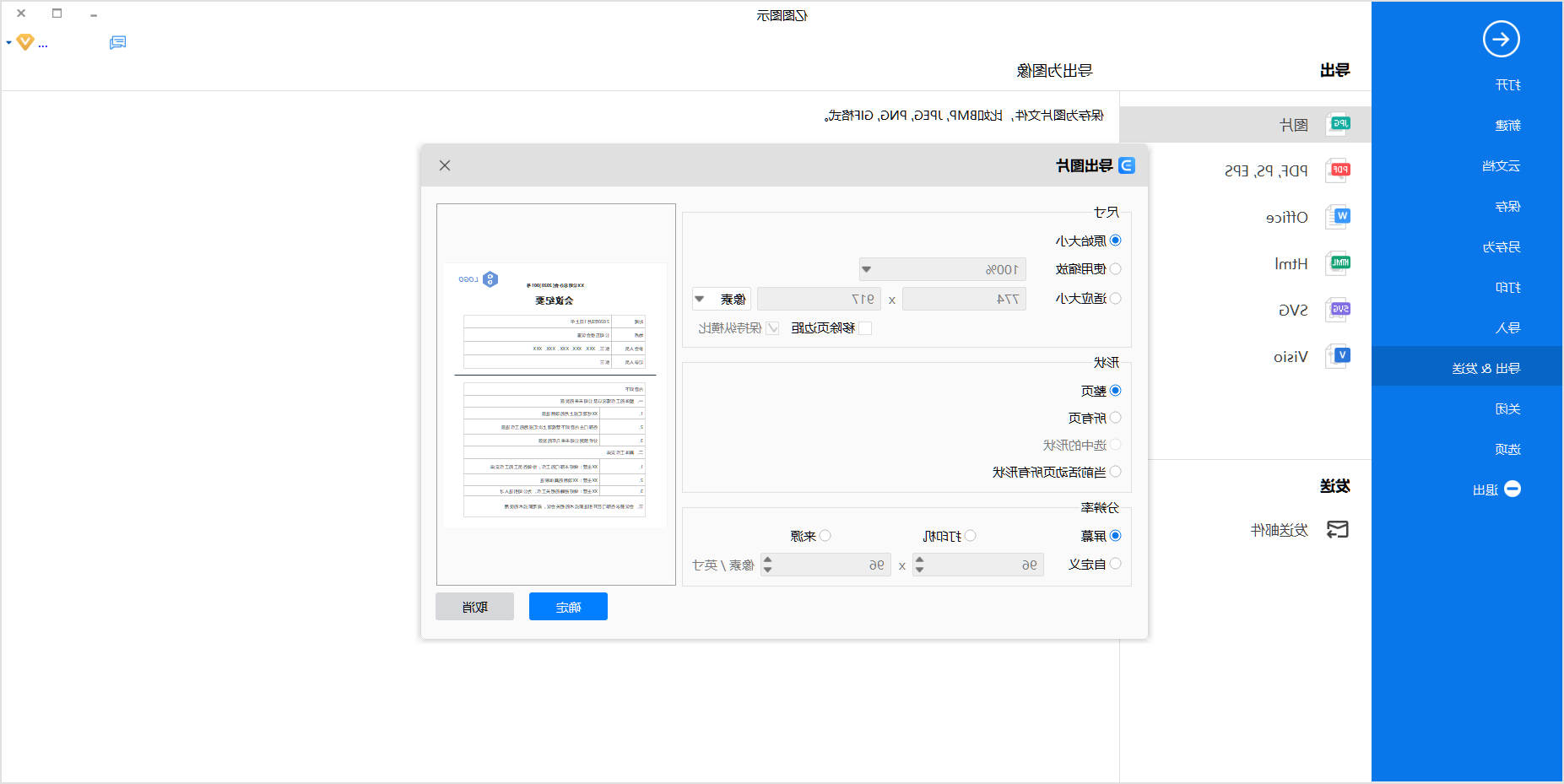Click the 退出 label in the sidebar
The width and height of the screenshot is (1564, 784).
1485,489
